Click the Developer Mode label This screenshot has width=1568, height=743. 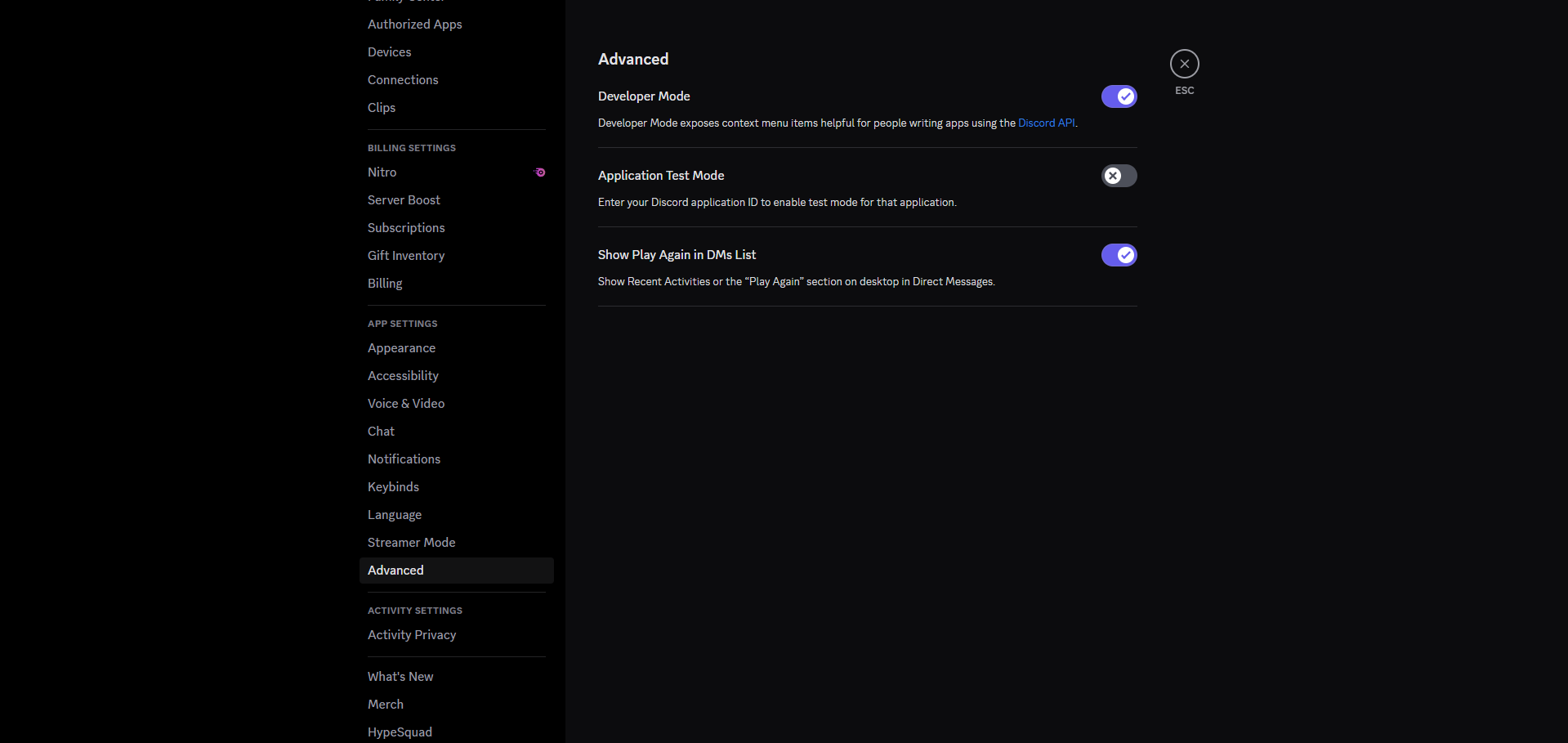[644, 96]
